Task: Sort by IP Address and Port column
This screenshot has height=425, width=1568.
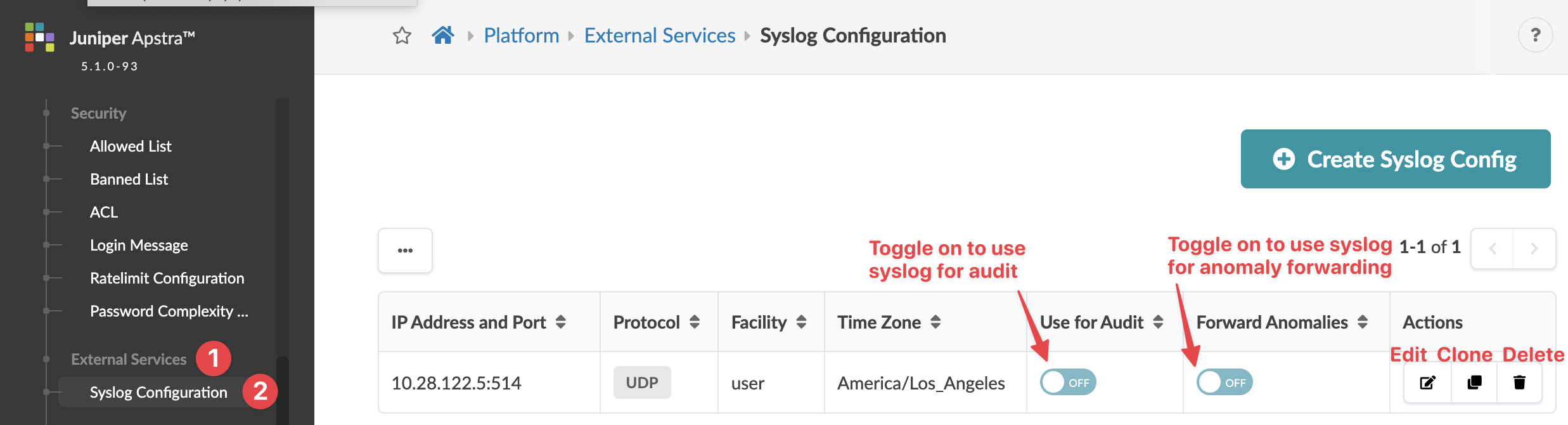Action: [560, 322]
